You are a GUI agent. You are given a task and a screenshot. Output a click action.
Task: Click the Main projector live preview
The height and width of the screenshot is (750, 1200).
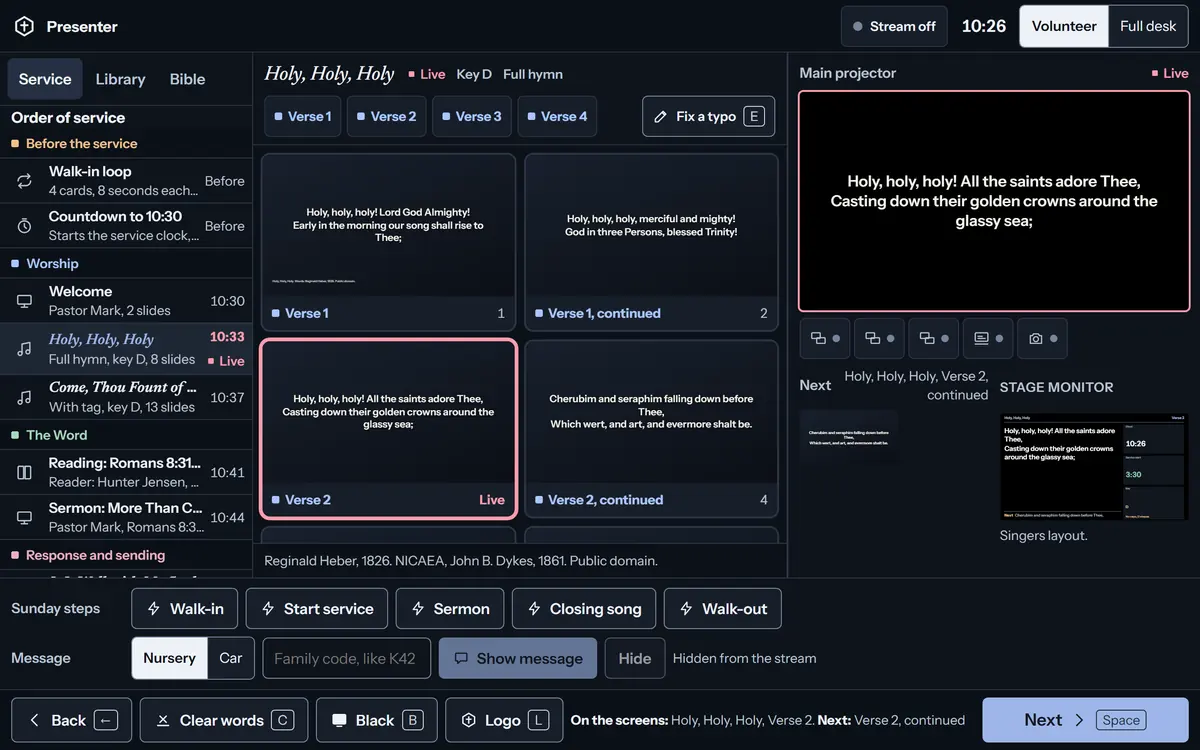pyautogui.click(x=994, y=201)
